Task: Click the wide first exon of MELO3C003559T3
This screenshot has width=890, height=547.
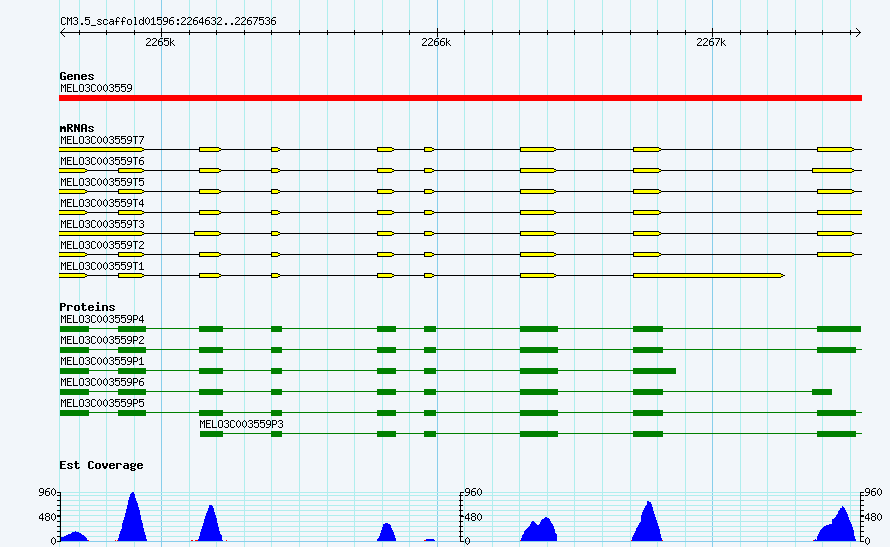Action: pyautogui.click(x=101, y=234)
